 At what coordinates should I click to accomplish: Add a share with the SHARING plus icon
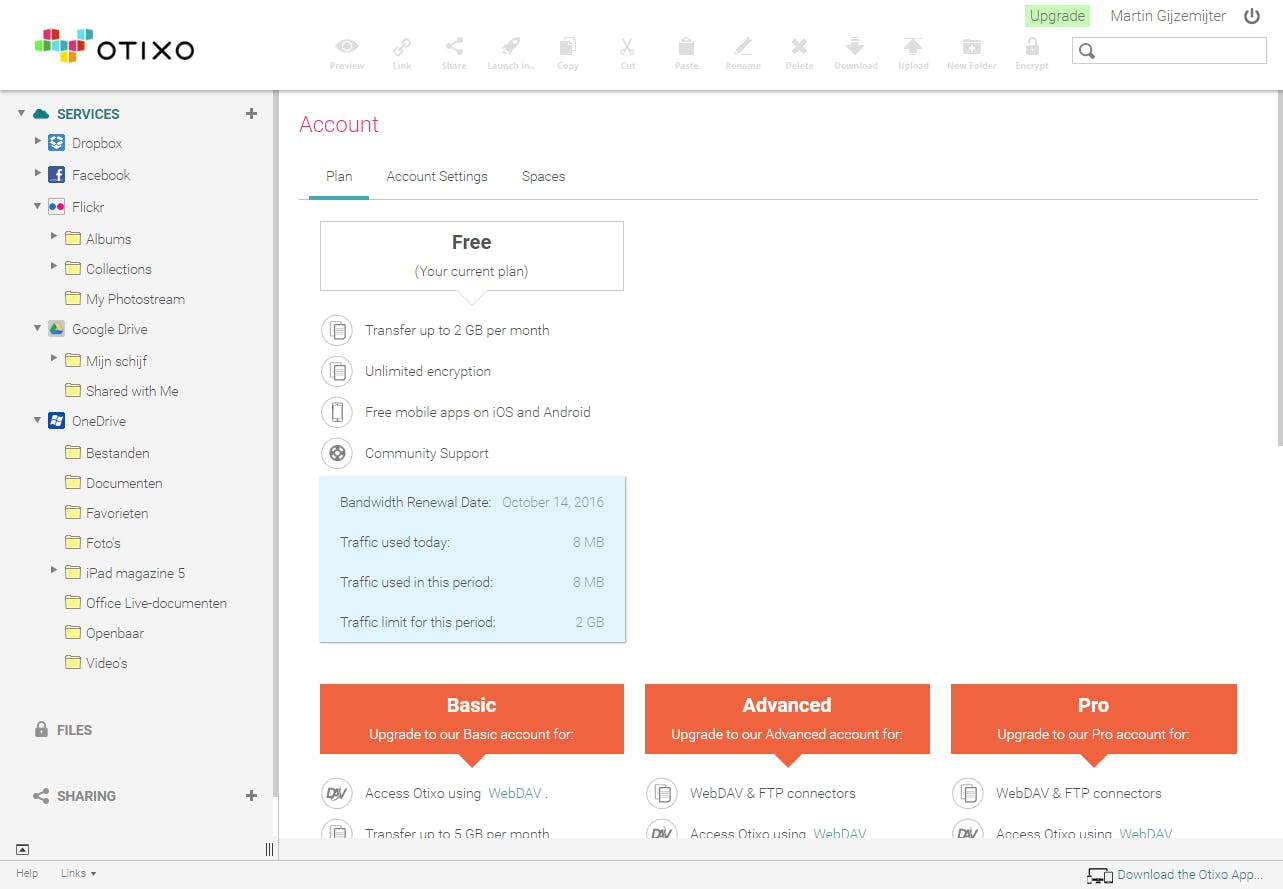coord(252,796)
